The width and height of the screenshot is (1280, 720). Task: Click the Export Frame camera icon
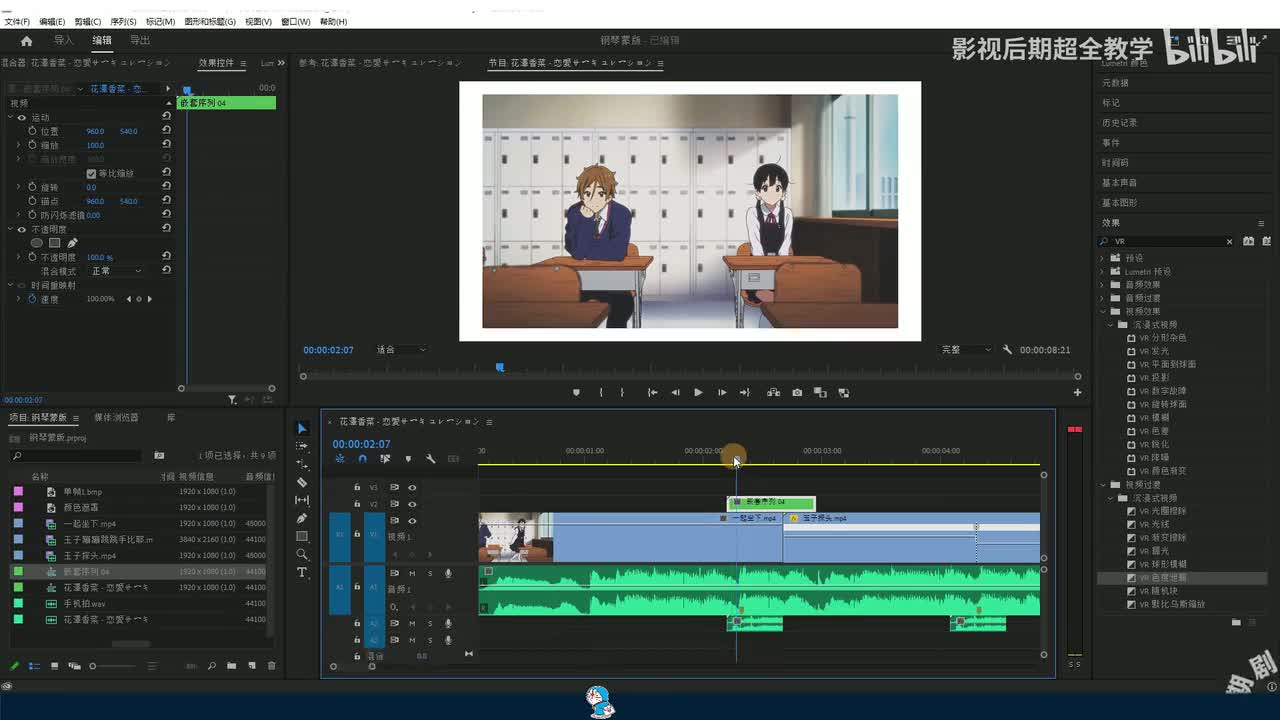click(797, 393)
